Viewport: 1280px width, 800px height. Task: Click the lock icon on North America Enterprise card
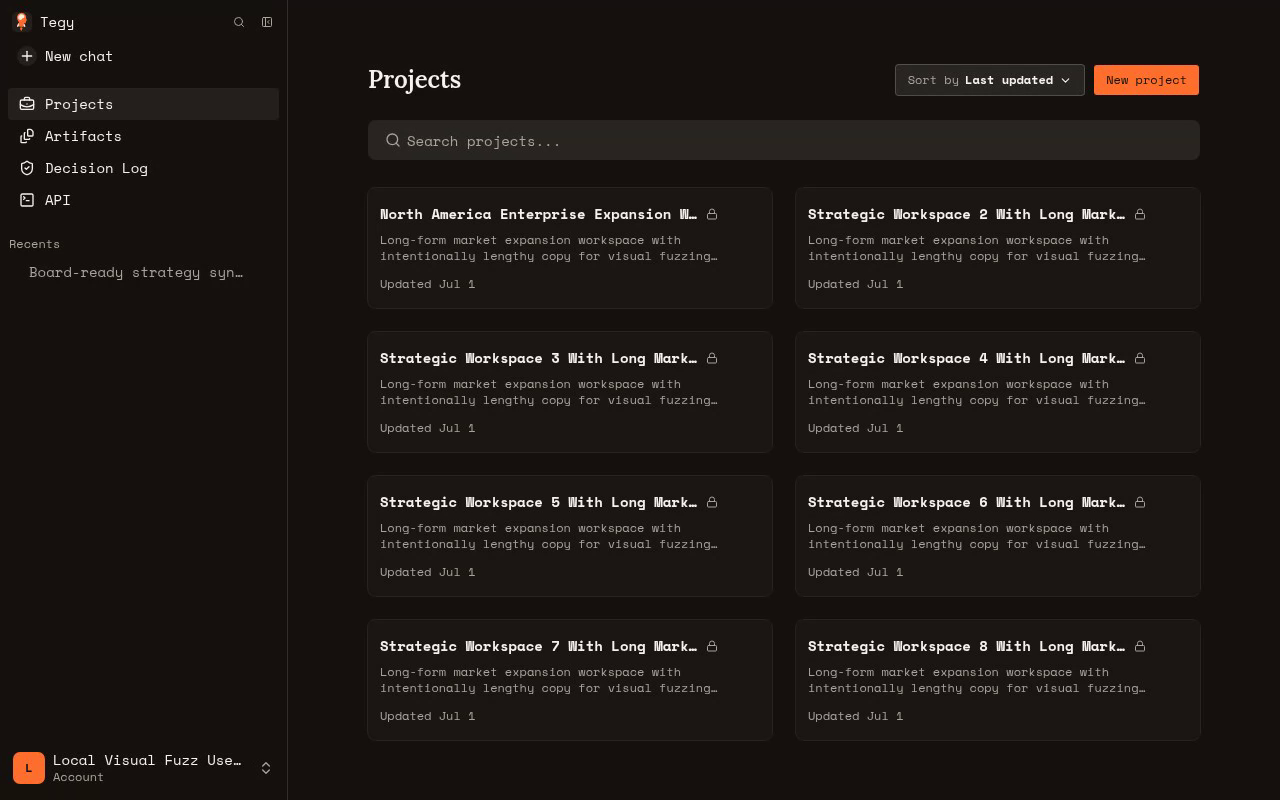pos(712,214)
